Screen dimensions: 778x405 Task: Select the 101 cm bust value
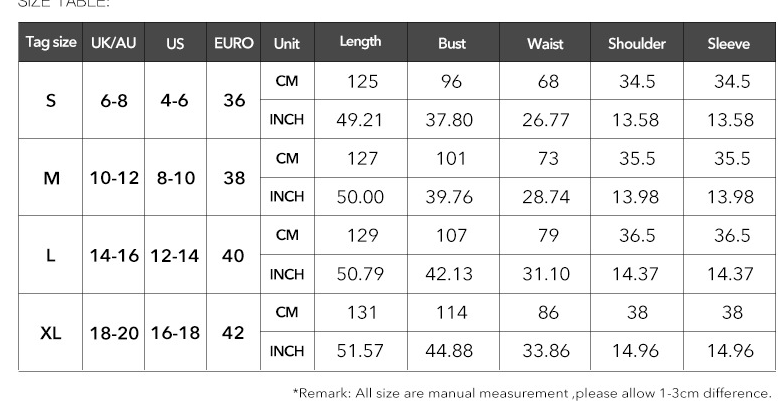click(x=452, y=159)
